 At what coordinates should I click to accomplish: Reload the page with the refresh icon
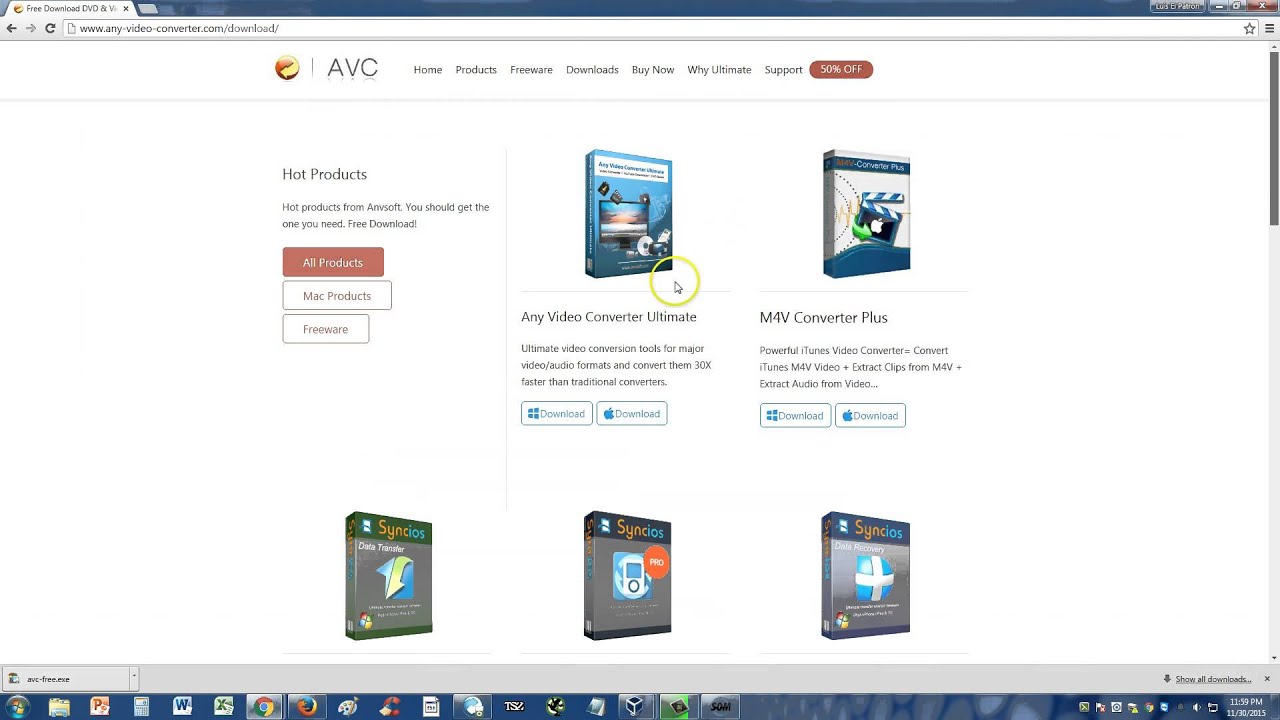pyautogui.click(x=50, y=28)
